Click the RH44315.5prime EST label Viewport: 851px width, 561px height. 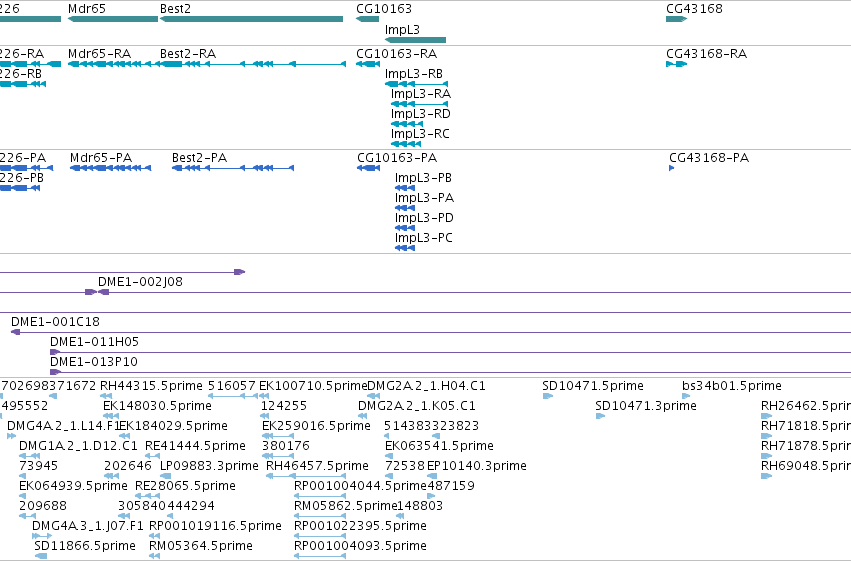pyautogui.click(x=151, y=386)
